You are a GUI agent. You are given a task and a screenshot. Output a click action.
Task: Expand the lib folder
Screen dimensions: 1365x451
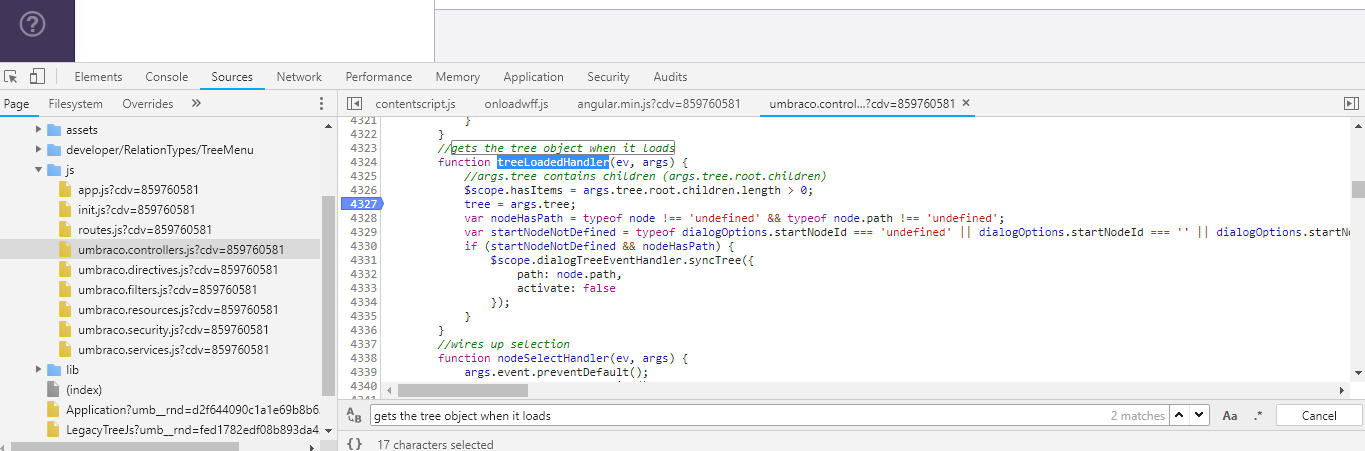[x=40, y=370]
